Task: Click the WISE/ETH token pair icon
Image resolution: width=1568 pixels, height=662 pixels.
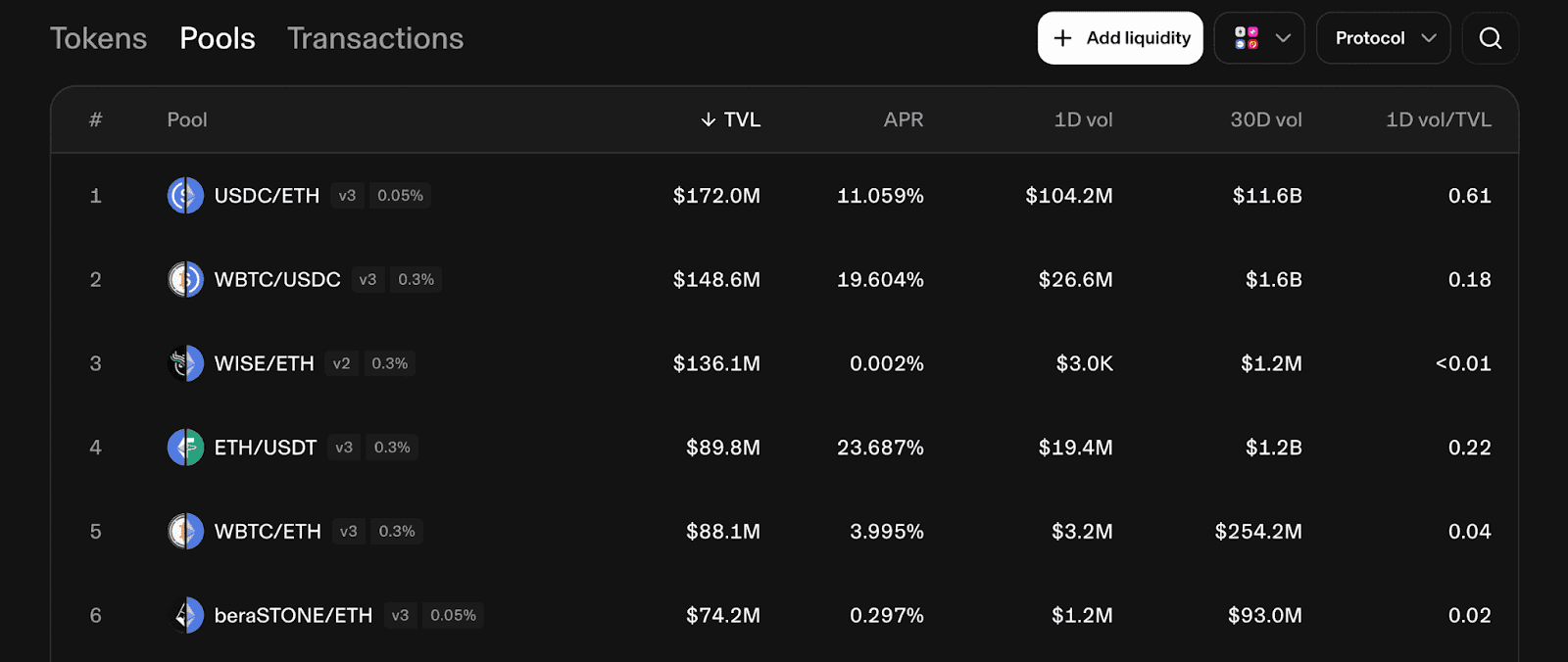Action: tap(185, 363)
